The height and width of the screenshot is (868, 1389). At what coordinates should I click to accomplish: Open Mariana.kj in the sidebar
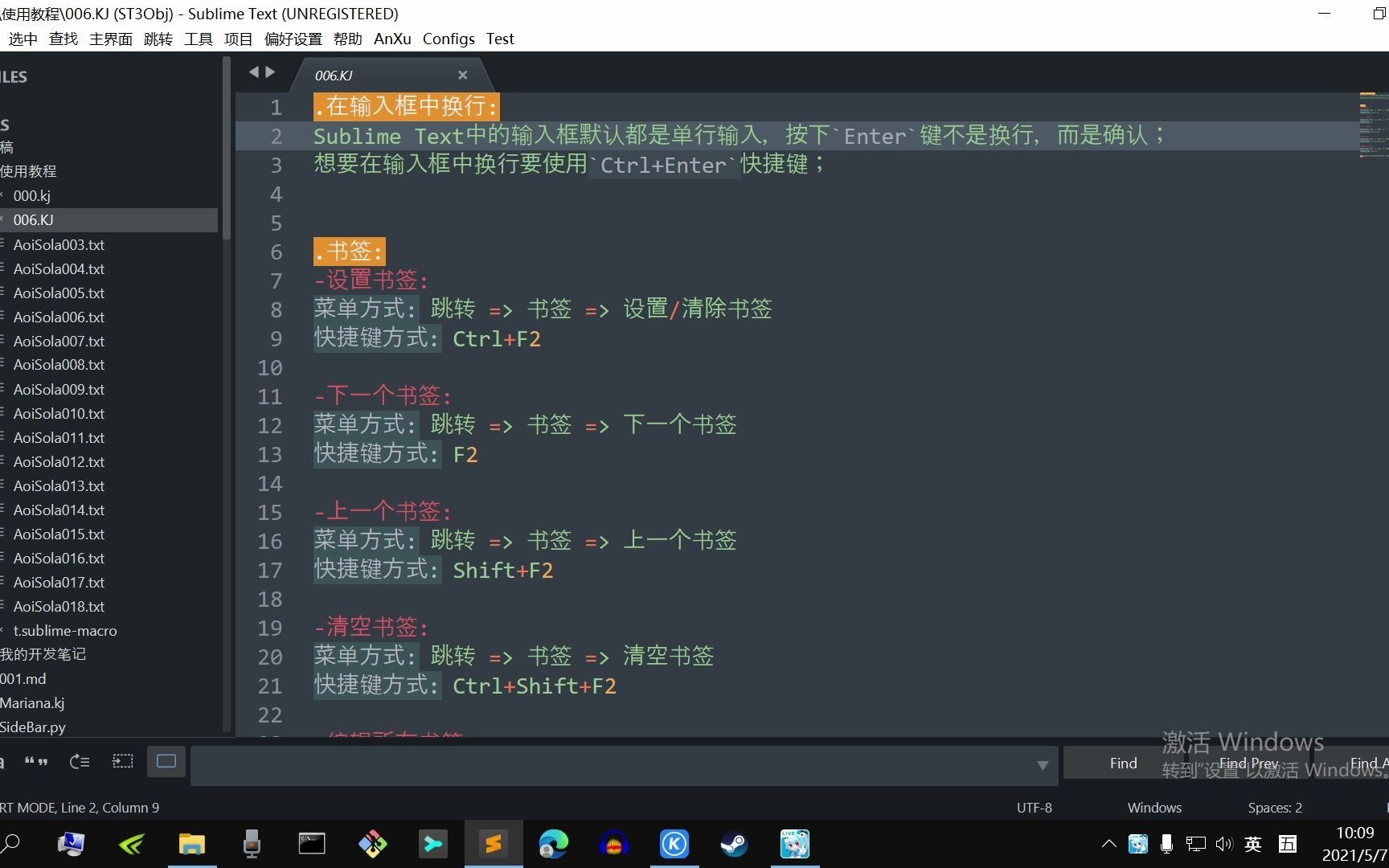[x=109, y=702]
